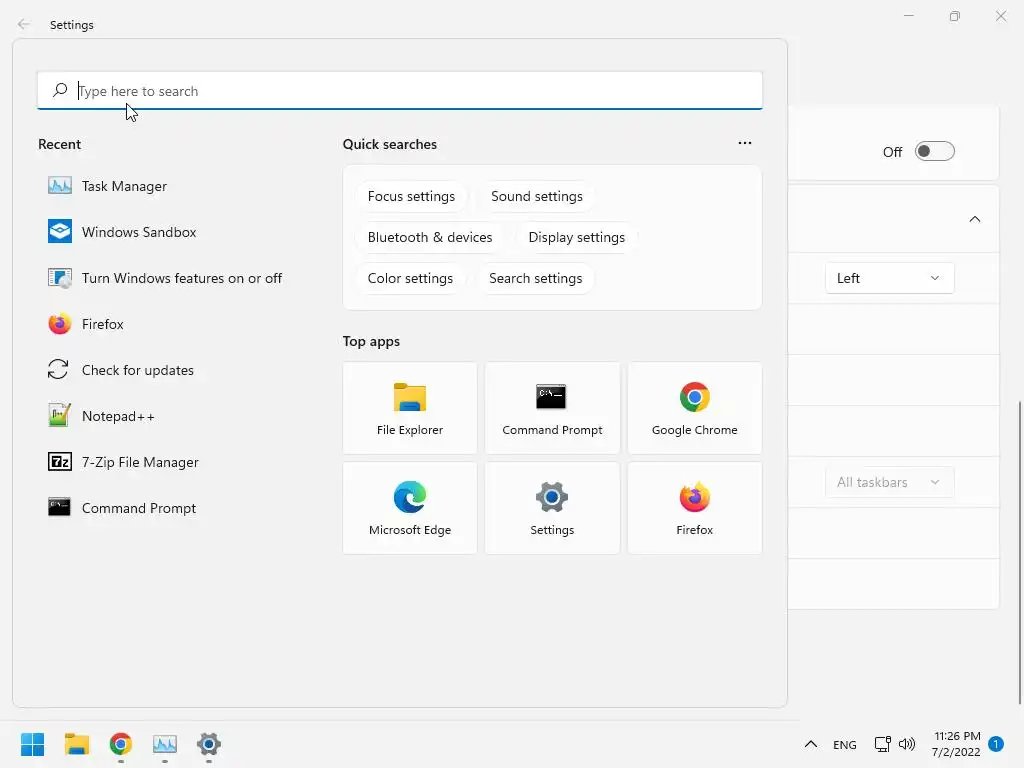Viewport: 1024px width, 768px height.
Task: Collapse the section with the up chevron
Action: coord(974,219)
